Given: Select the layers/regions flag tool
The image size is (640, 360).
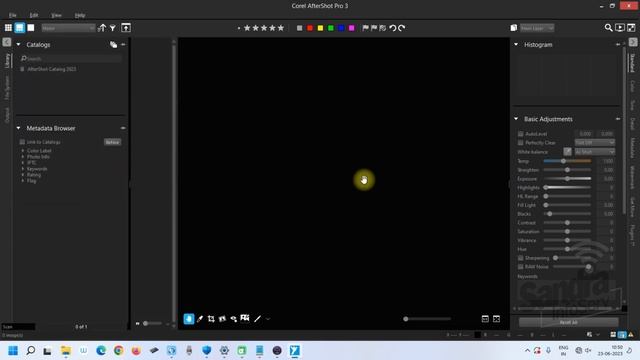Looking at the screenshot, I should 245,318.
